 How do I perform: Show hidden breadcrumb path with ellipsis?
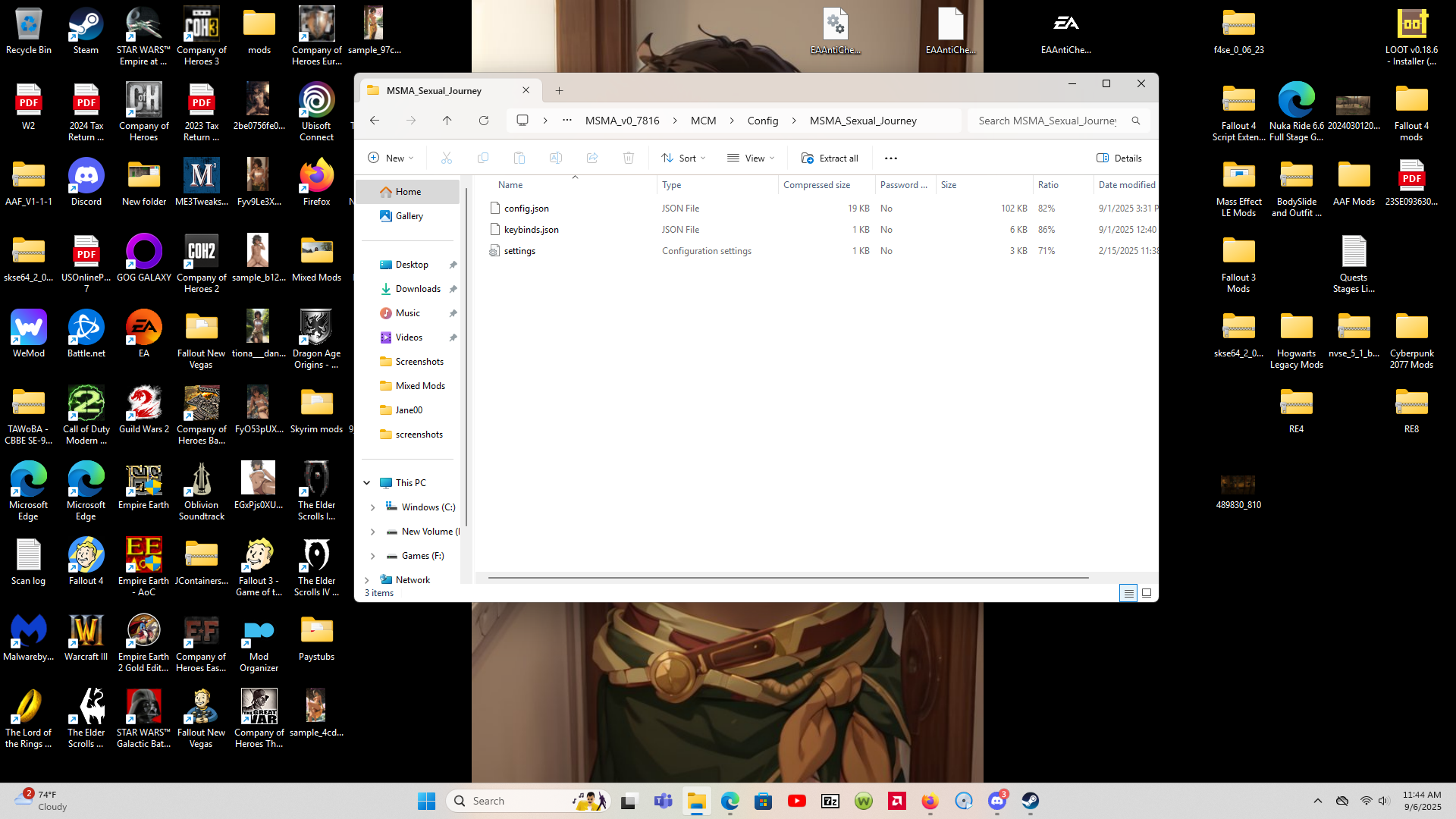pos(567,121)
